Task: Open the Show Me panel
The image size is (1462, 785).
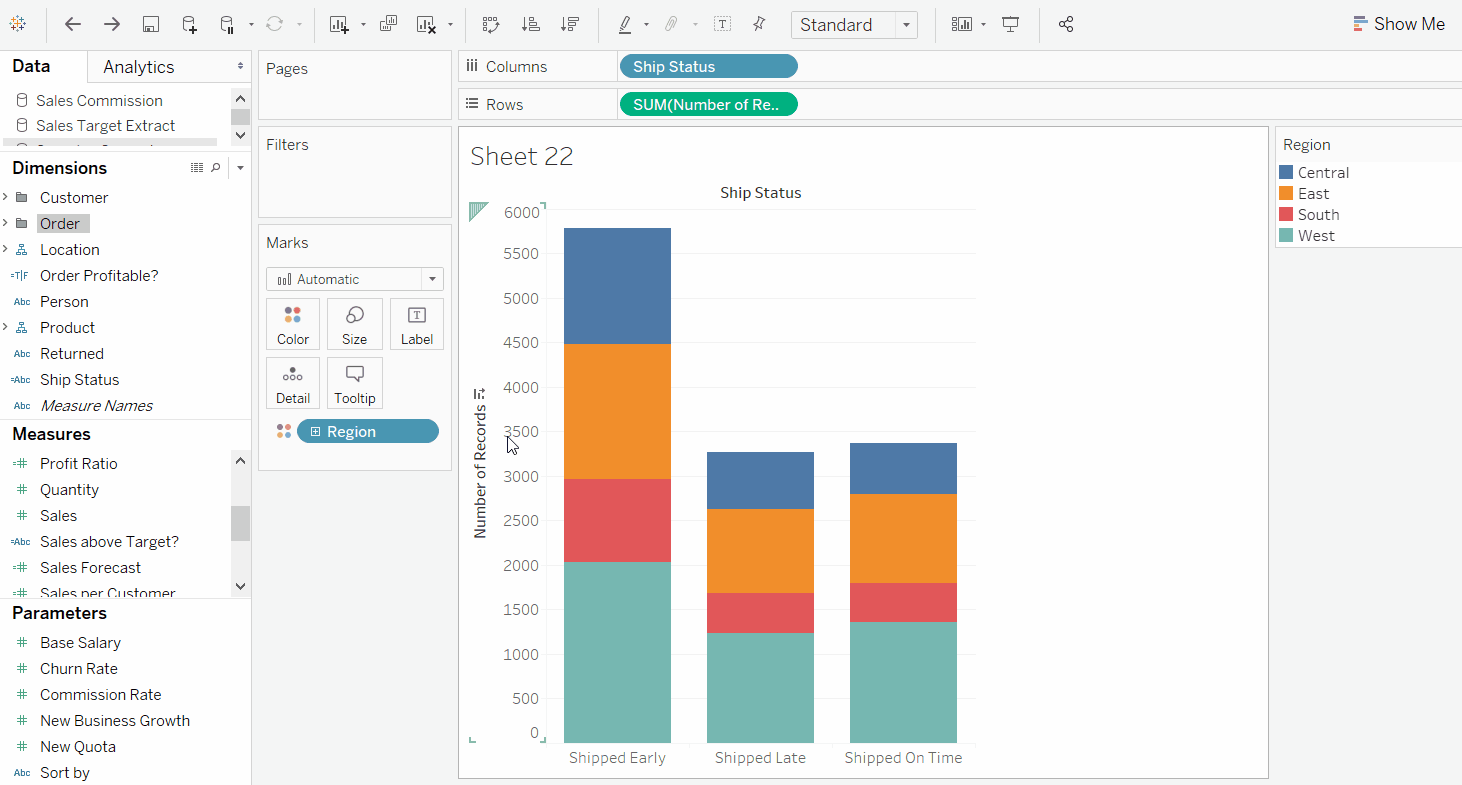Action: [x=1398, y=24]
